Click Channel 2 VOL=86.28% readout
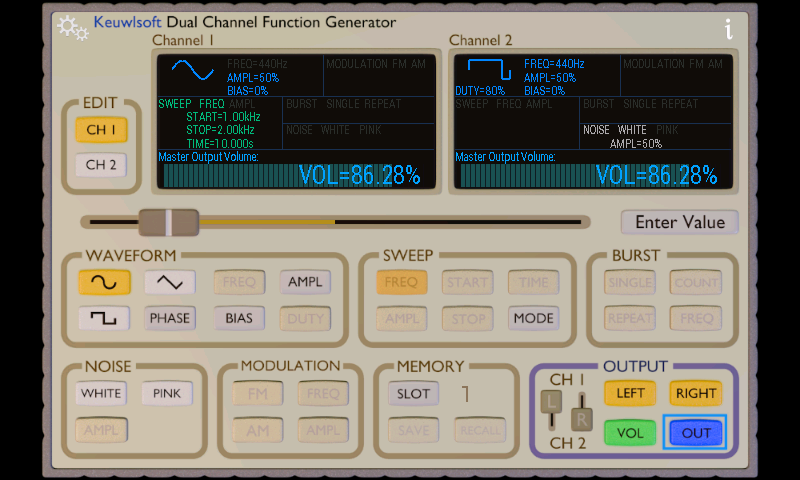The width and height of the screenshot is (800, 480). click(x=656, y=175)
